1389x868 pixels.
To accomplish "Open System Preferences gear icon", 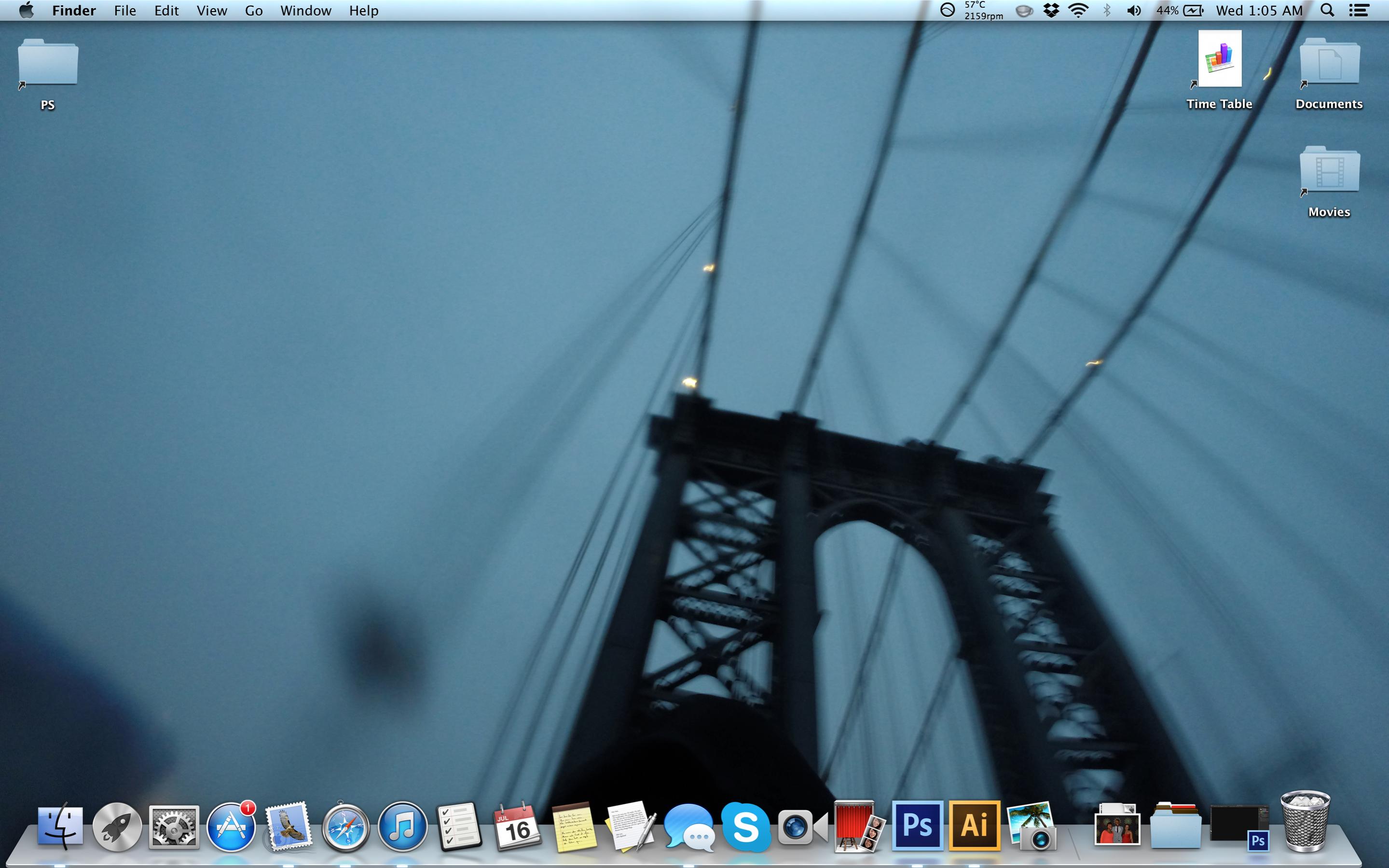I will 174,827.
